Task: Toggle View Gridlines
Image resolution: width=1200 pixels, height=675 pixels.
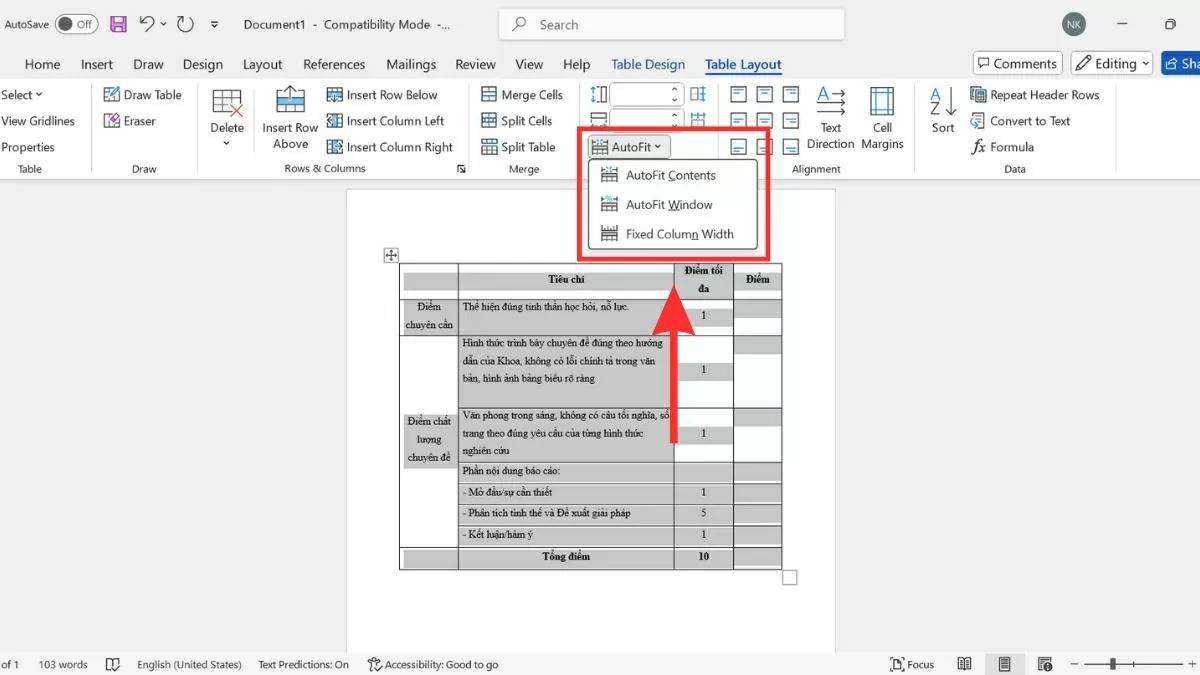Action: (x=38, y=121)
